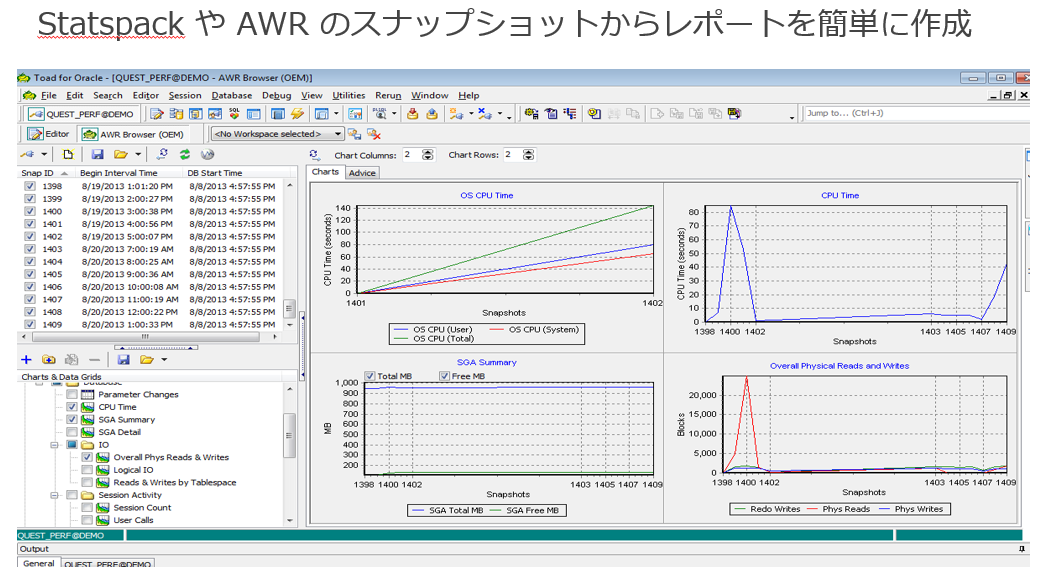Sort by Snap ID column header

point(45,173)
